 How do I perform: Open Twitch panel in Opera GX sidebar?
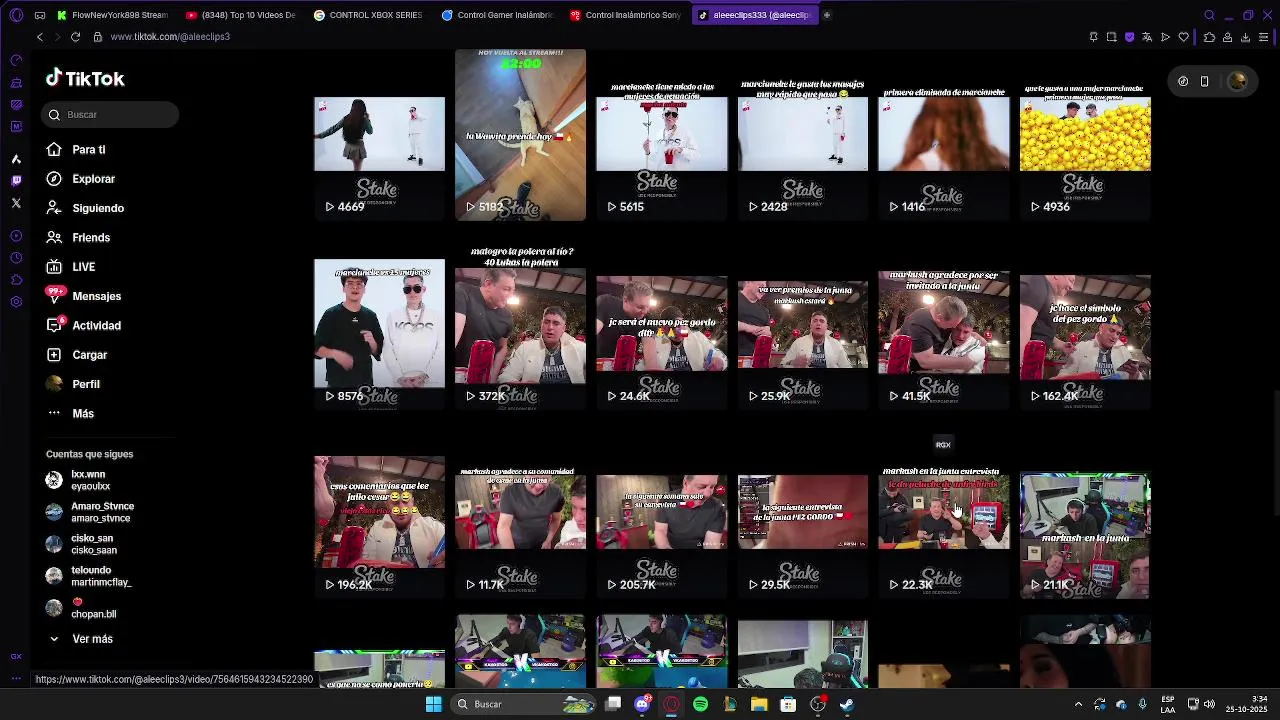pos(16,181)
